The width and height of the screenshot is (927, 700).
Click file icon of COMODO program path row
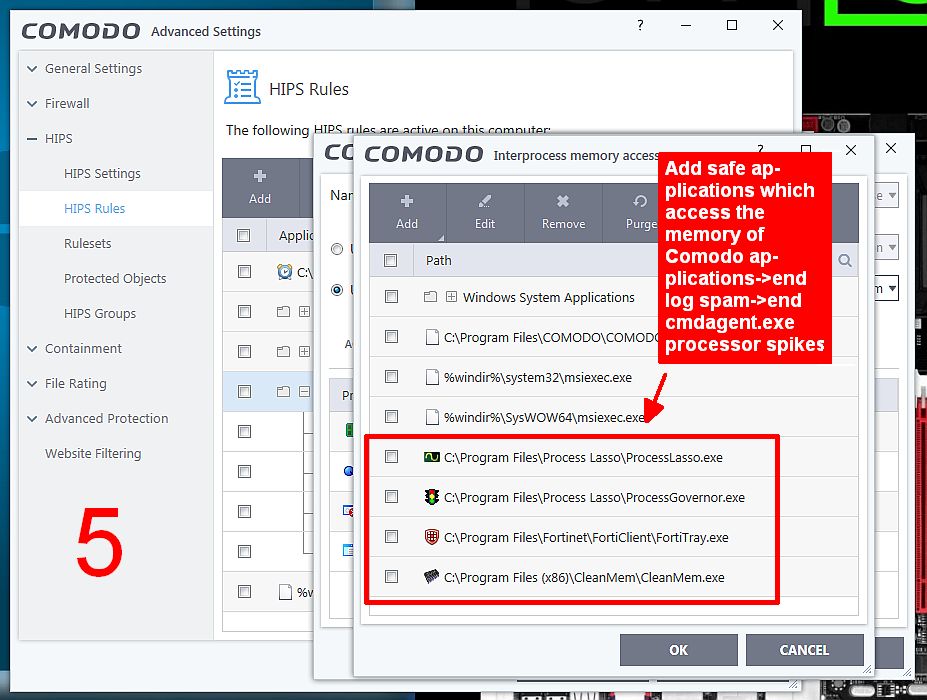coord(432,337)
